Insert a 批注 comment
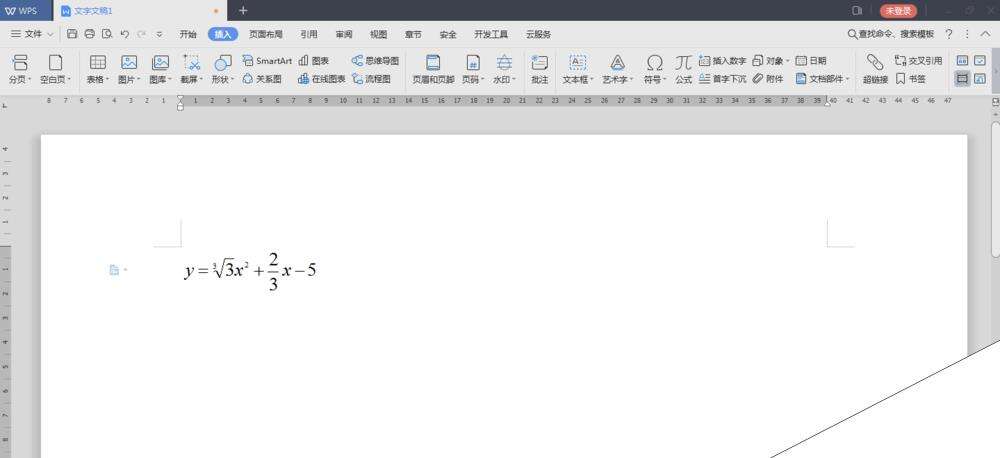The image size is (1000, 458). (x=540, y=70)
